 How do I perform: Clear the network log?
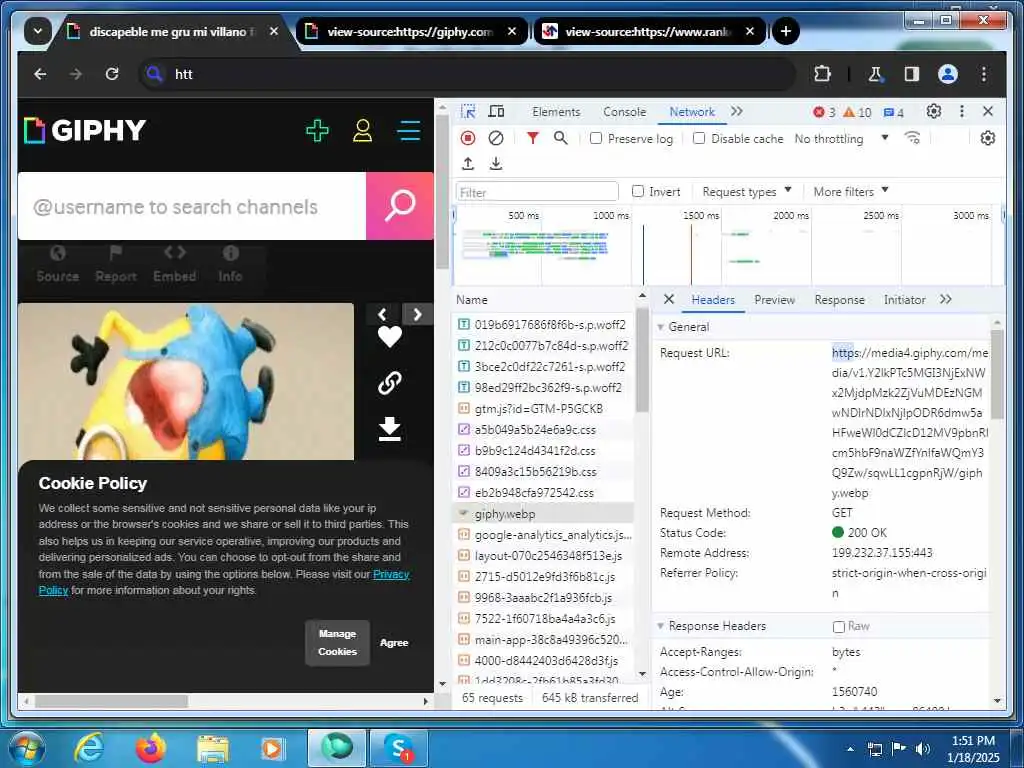(x=496, y=138)
